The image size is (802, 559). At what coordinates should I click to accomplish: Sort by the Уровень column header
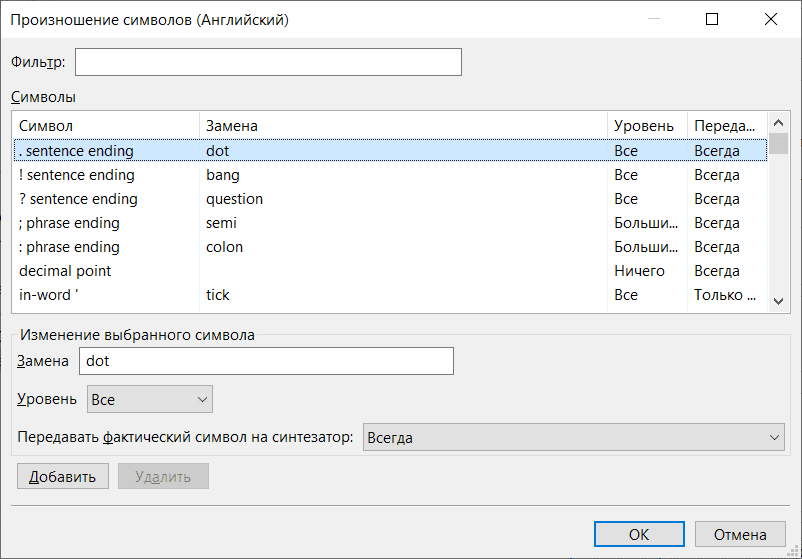646,126
